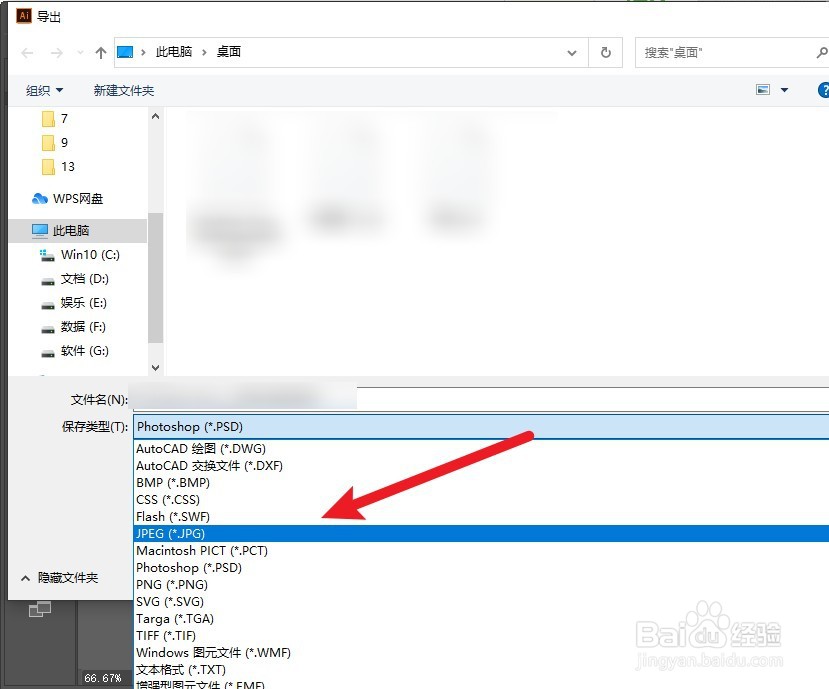Choose Windows 图元文件 (*.WMF) format
Viewport: 829px width, 689px height.
pos(482,653)
